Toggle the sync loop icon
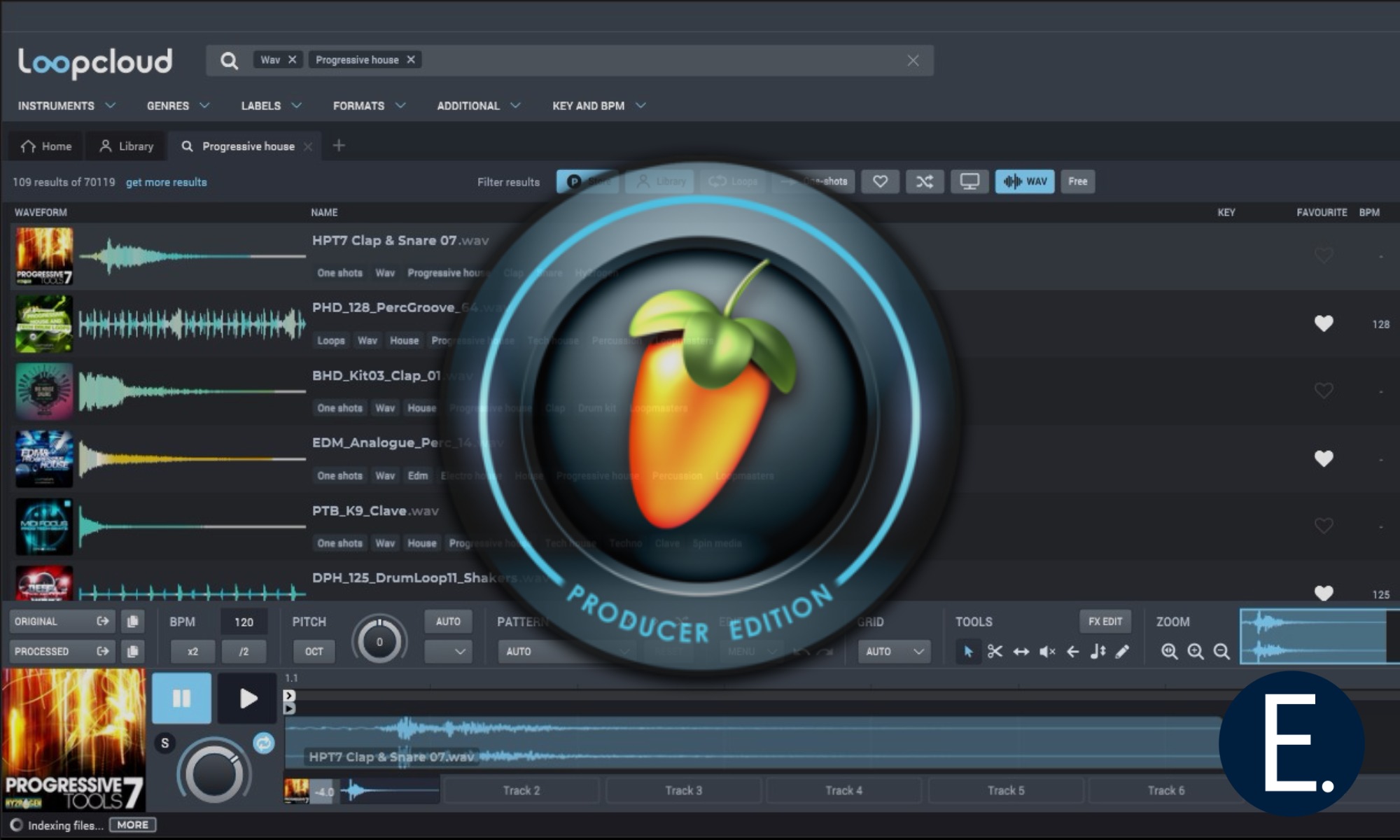Viewport: 1400px width, 840px height. tap(263, 743)
